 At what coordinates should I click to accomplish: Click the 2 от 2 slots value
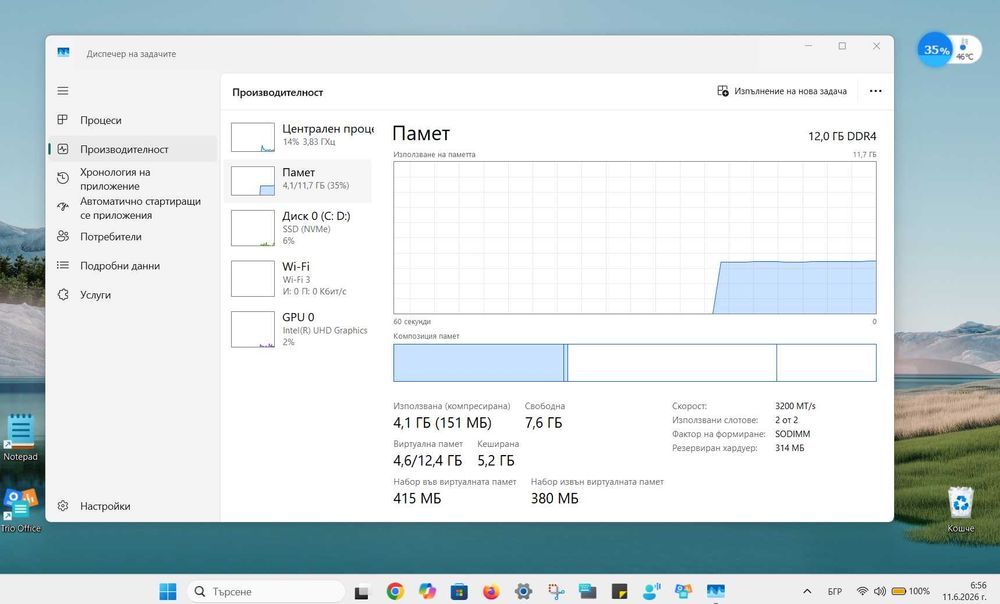point(786,420)
